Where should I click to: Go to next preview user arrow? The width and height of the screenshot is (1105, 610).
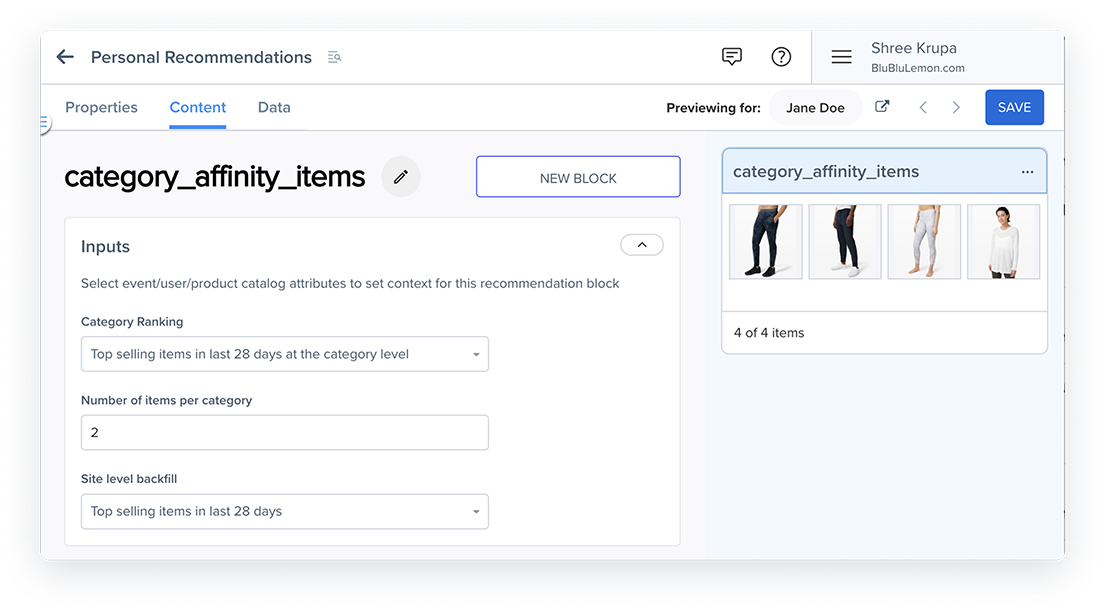(x=956, y=108)
